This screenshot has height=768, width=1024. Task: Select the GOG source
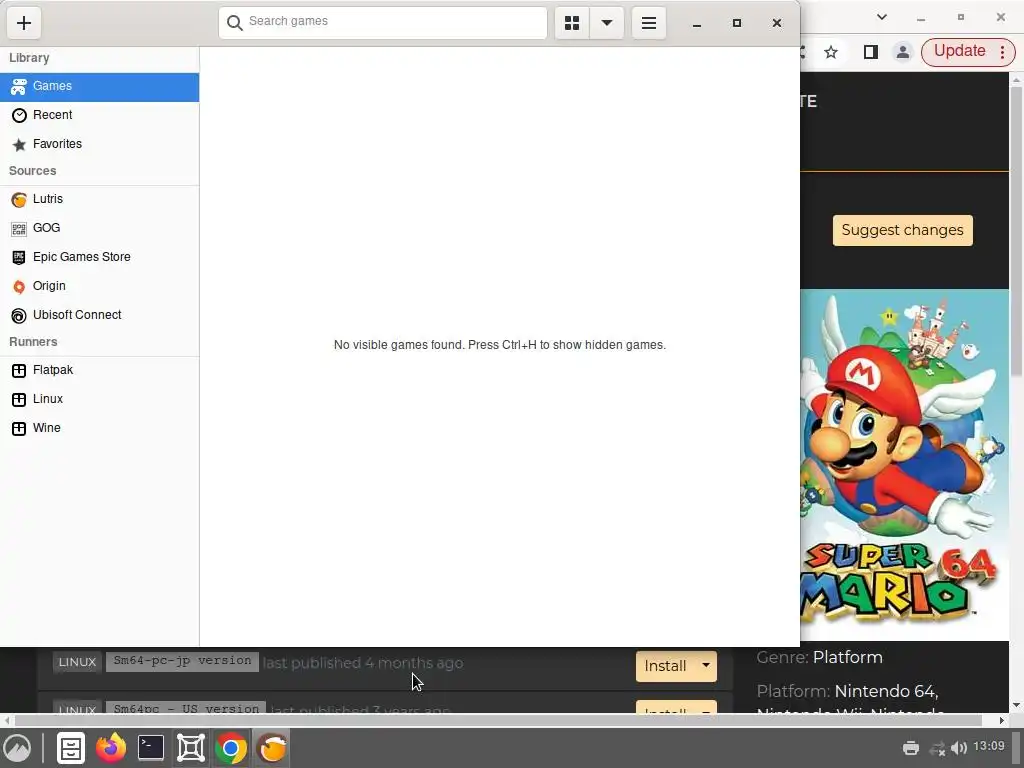[99, 228]
